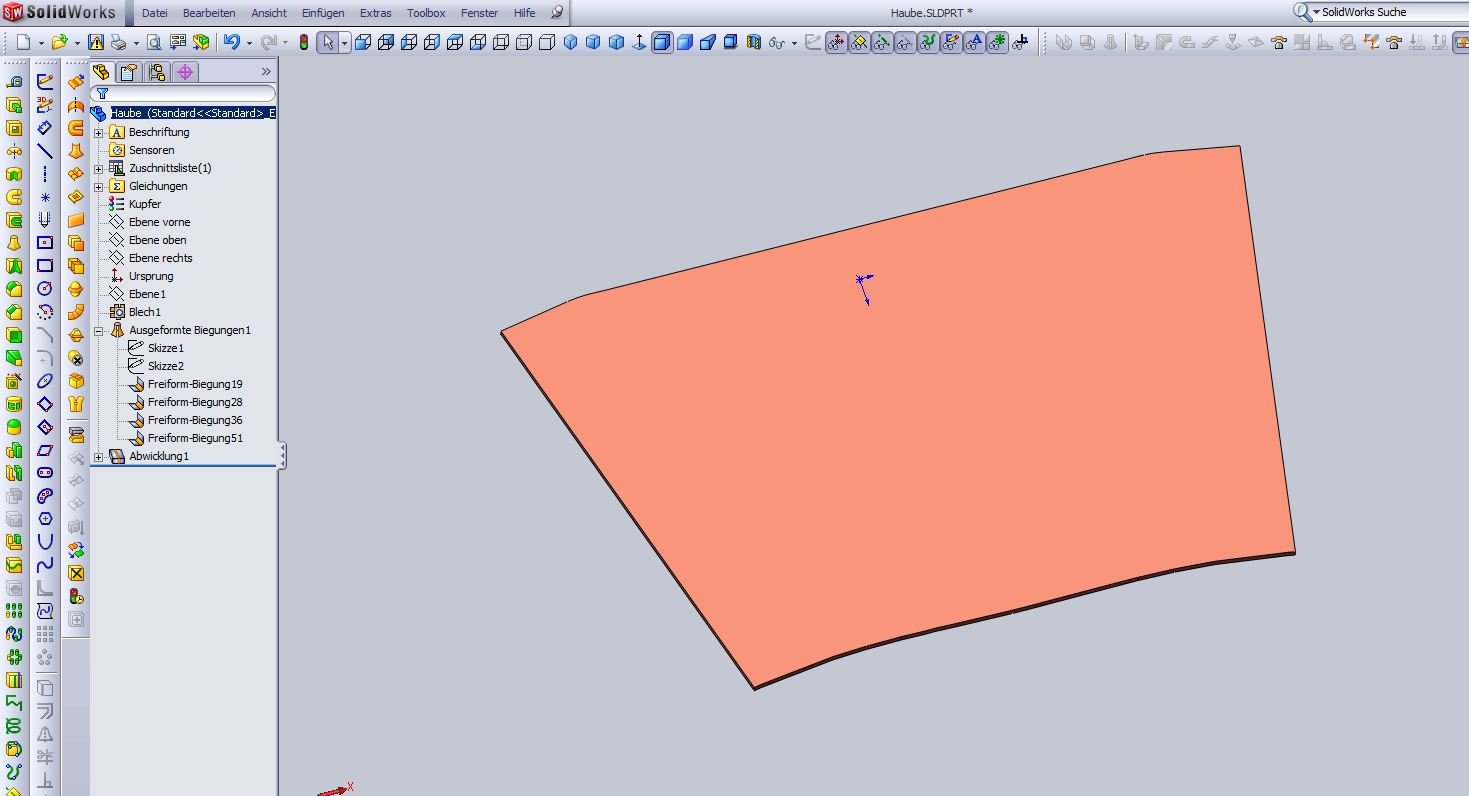Select Skizze2 in the feature tree
Screen dimensions: 1469x796
[x=166, y=366]
